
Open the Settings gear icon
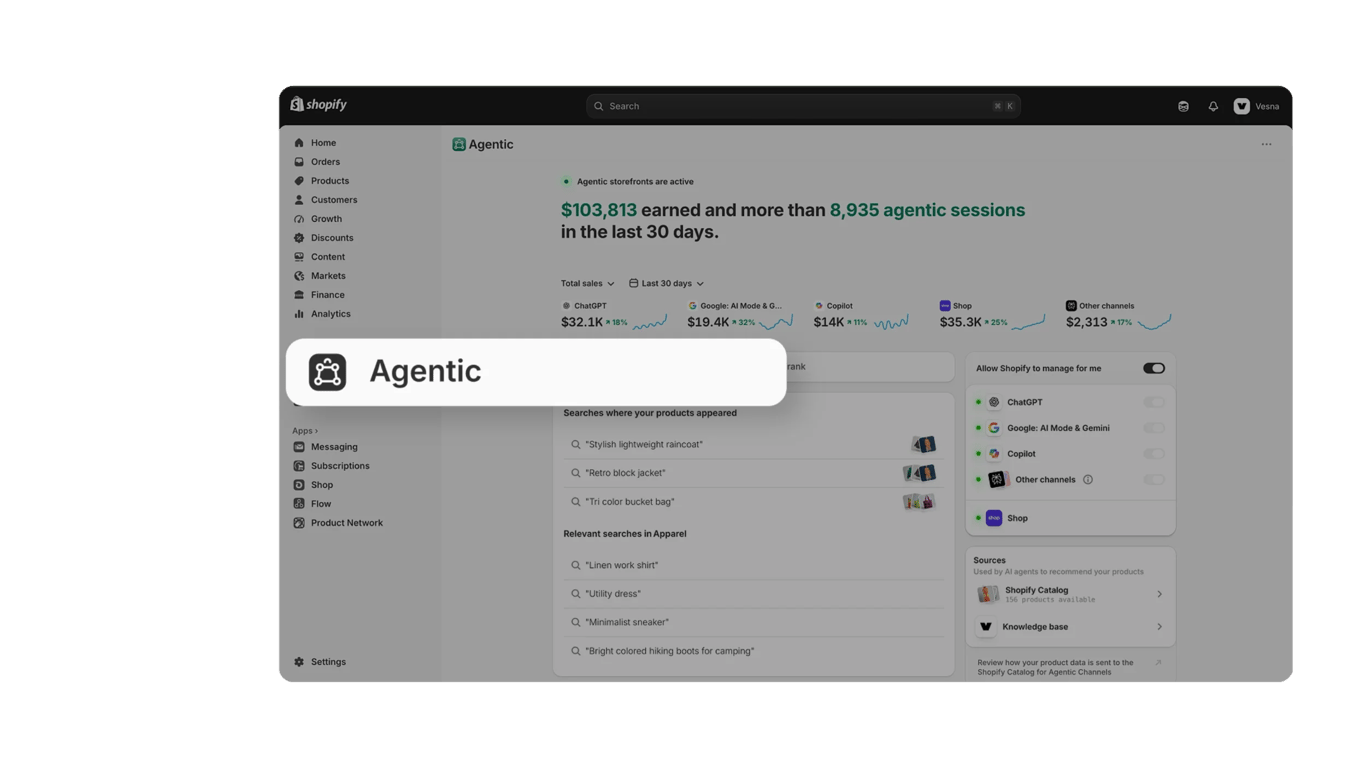point(299,662)
